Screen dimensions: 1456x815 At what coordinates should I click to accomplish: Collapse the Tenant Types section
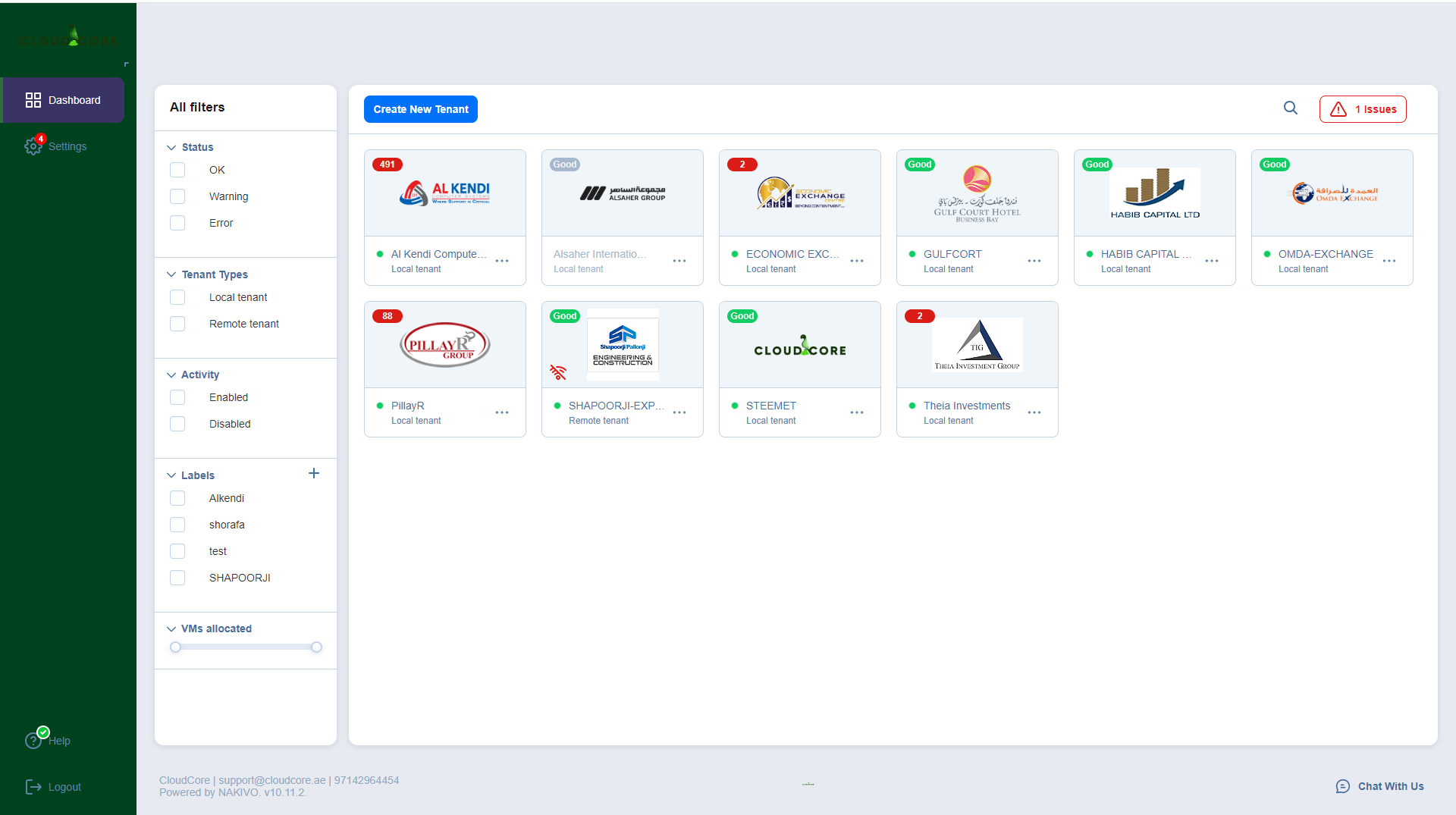pos(171,274)
